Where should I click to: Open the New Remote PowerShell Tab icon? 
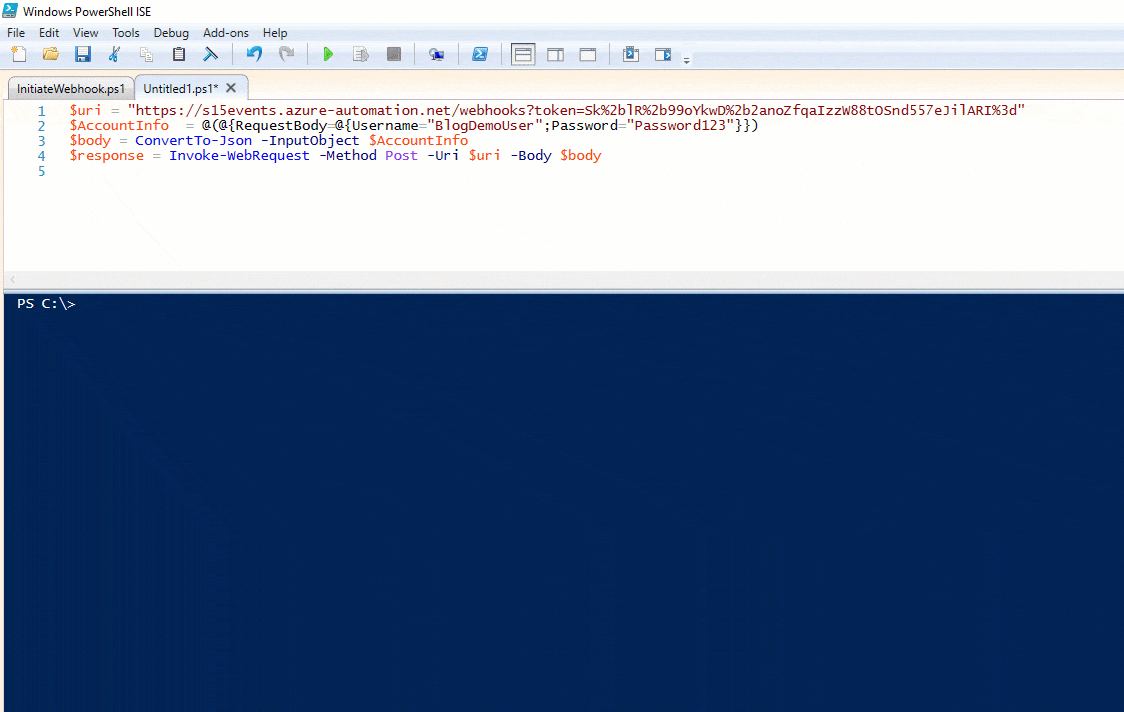pyautogui.click(x=437, y=54)
